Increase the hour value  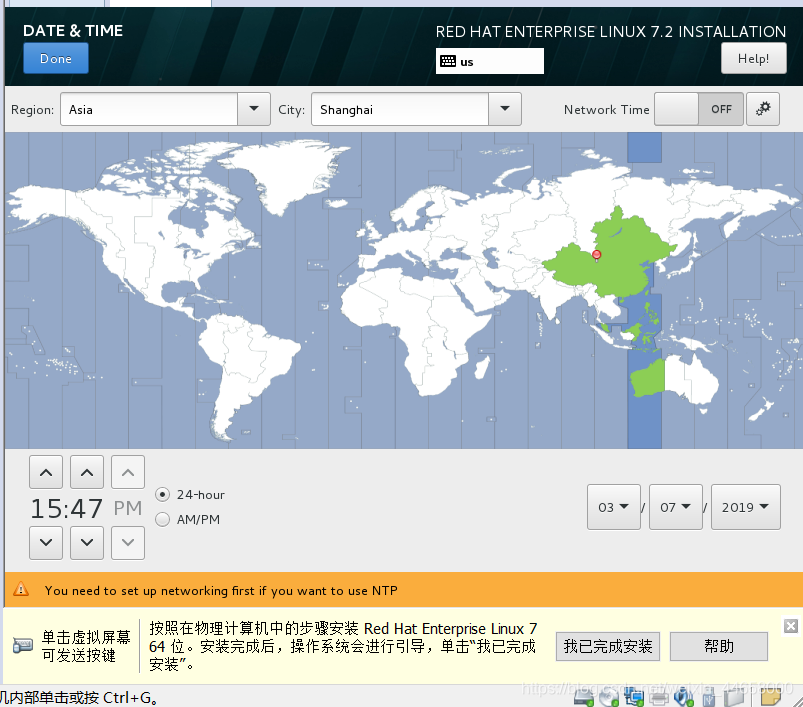[x=46, y=472]
